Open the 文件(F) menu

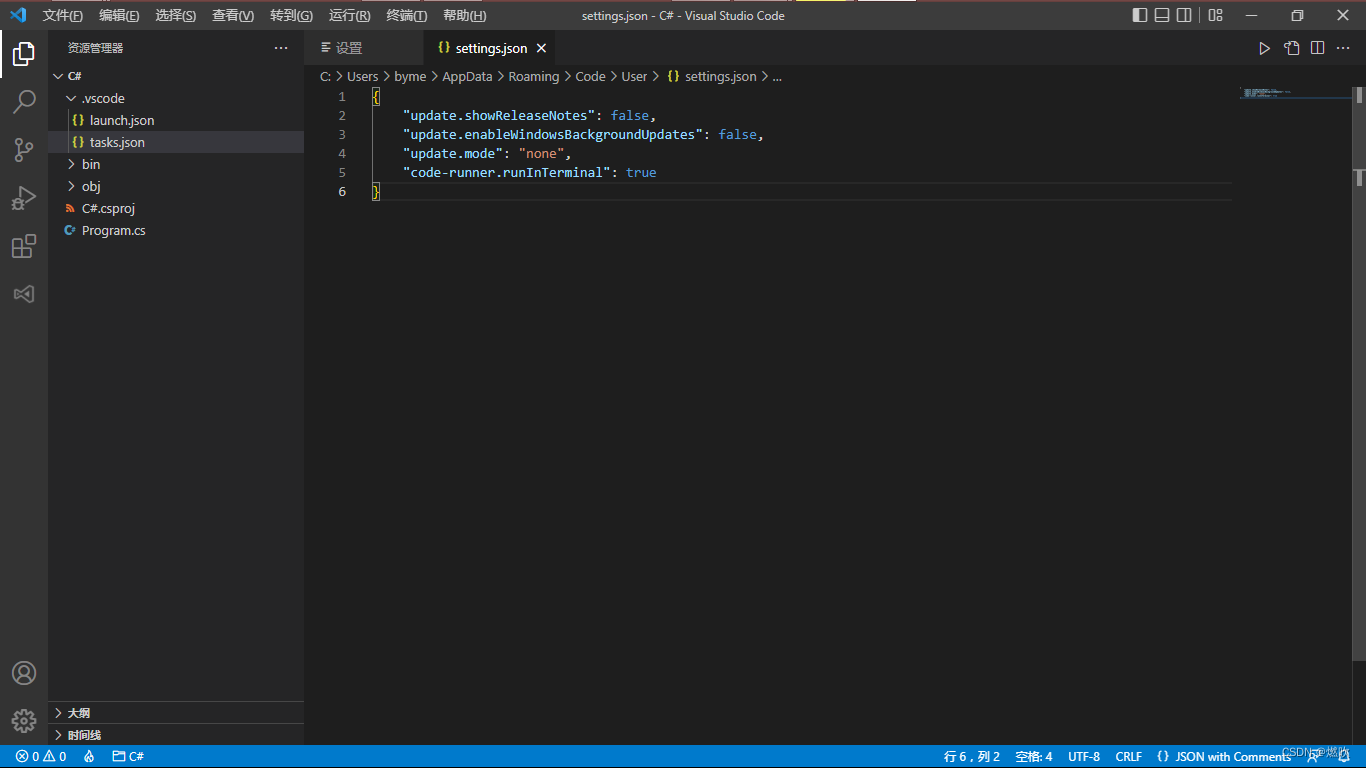click(62, 16)
